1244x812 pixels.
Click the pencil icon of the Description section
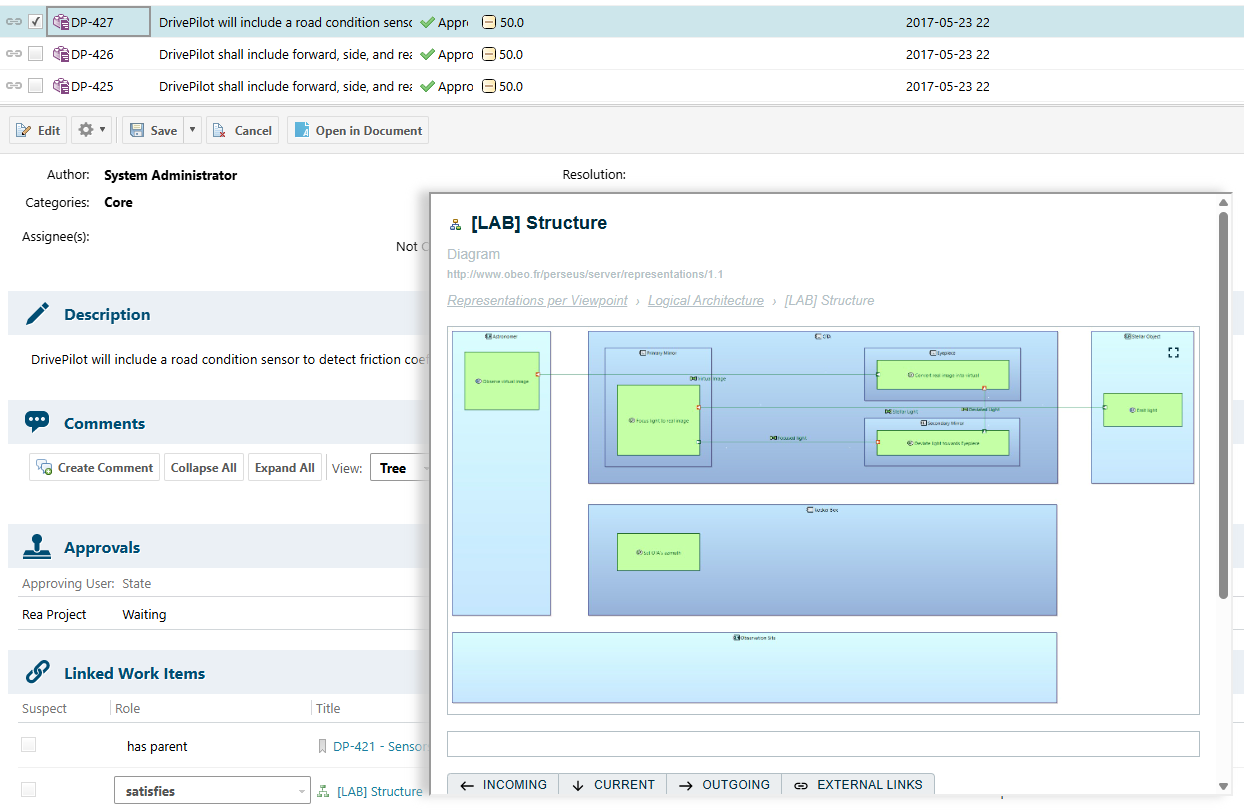[37, 314]
